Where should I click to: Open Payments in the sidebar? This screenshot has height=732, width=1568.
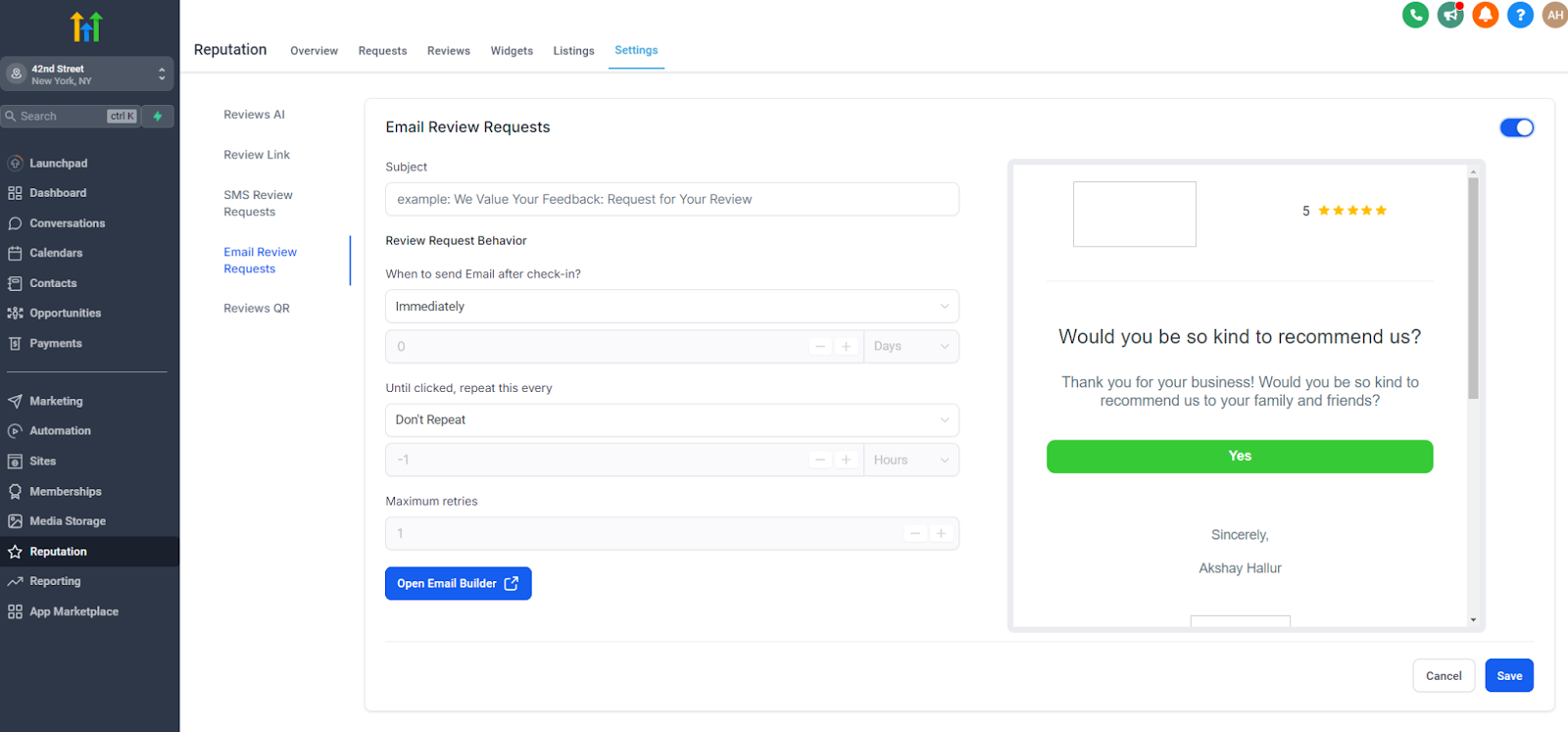coord(55,343)
